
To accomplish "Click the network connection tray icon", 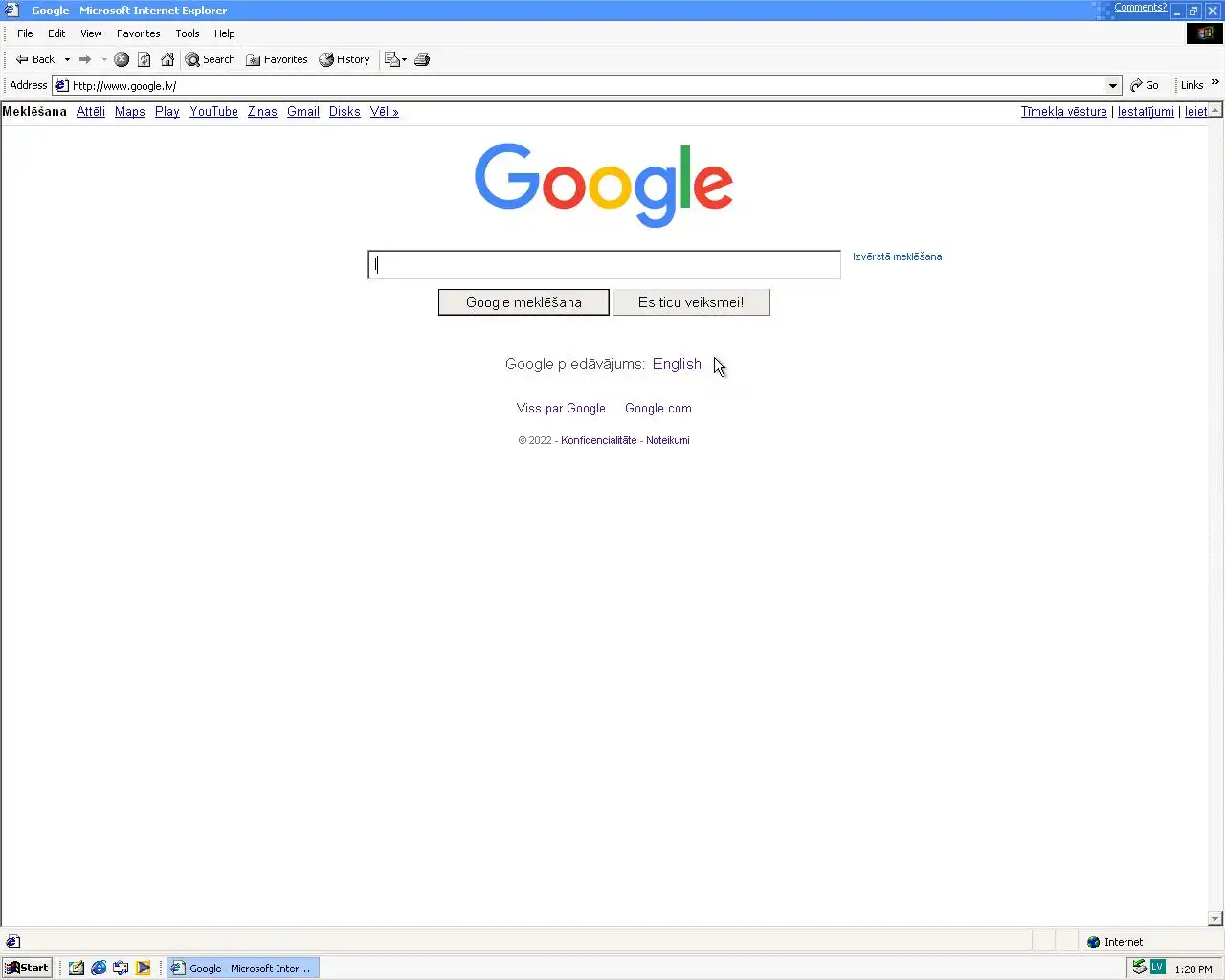I will click(1140, 967).
